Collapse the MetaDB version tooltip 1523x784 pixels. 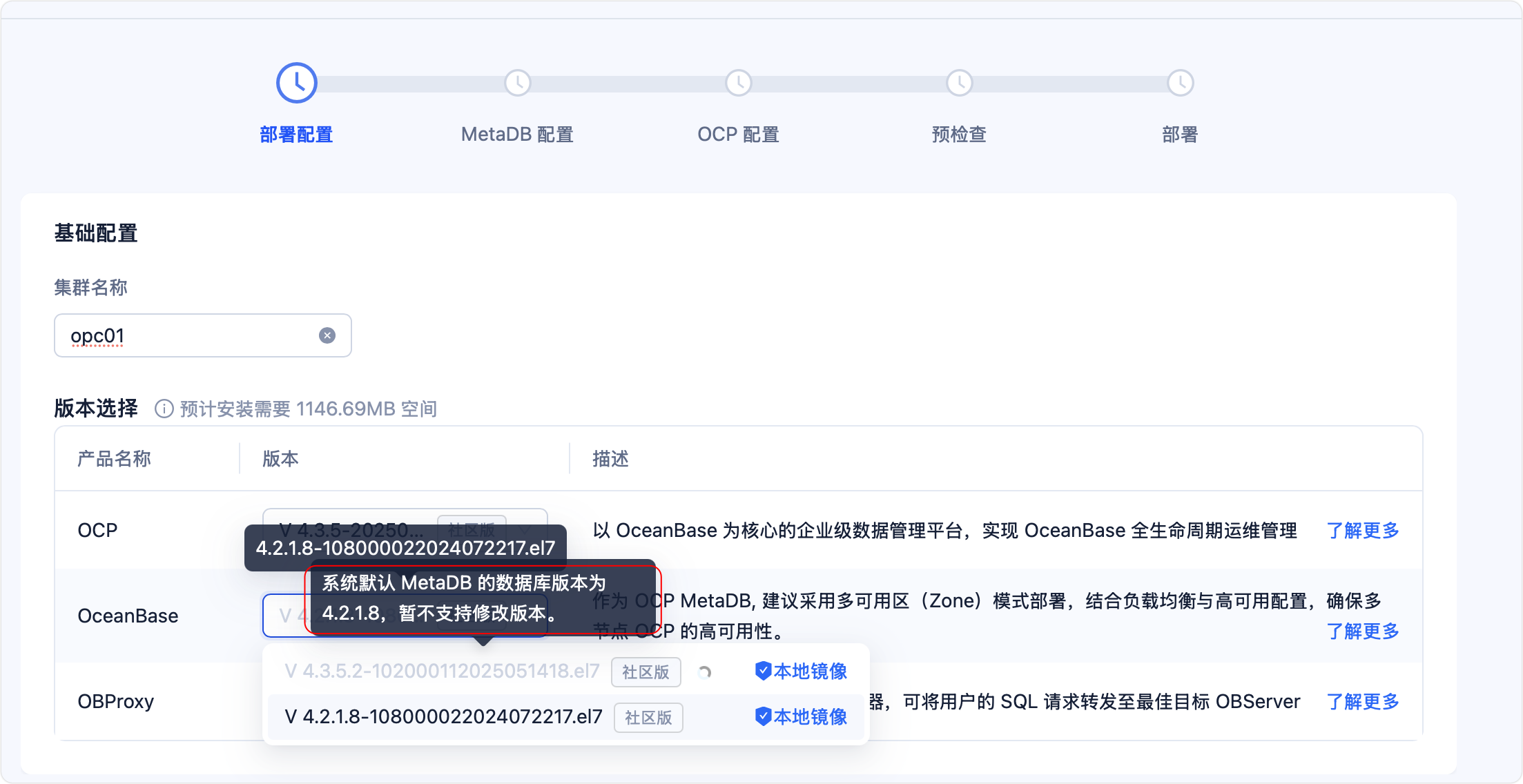(x=483, y=599)
